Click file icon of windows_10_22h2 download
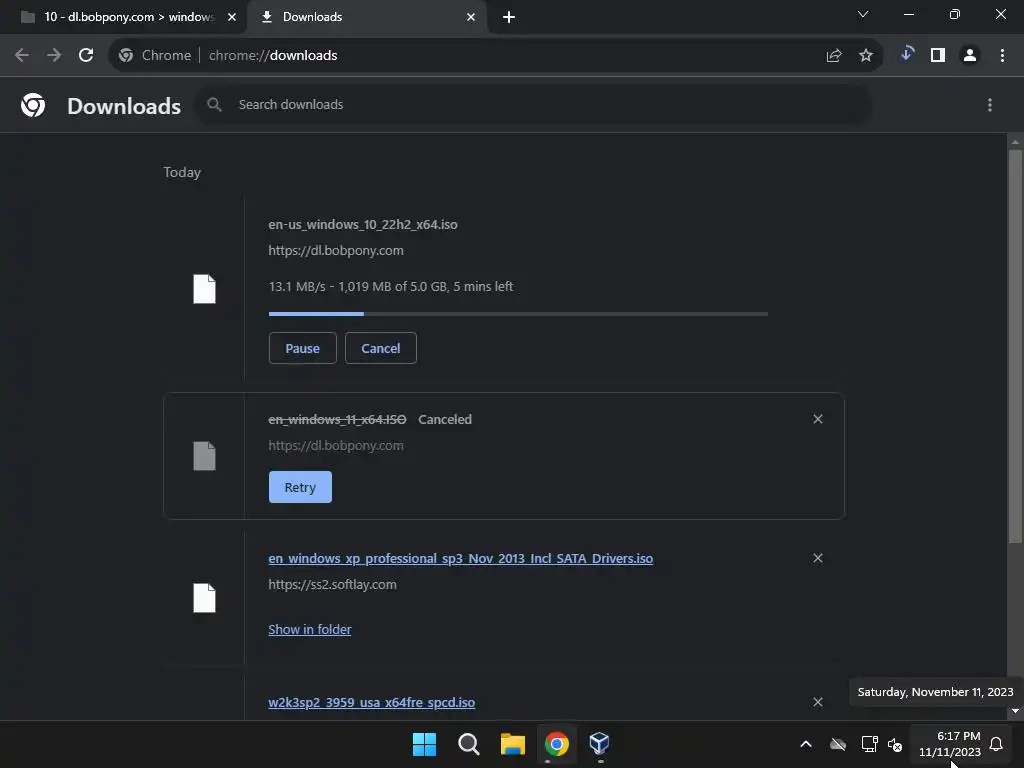The width and height of the screenshot is (1024, 768). click(204, 289)
